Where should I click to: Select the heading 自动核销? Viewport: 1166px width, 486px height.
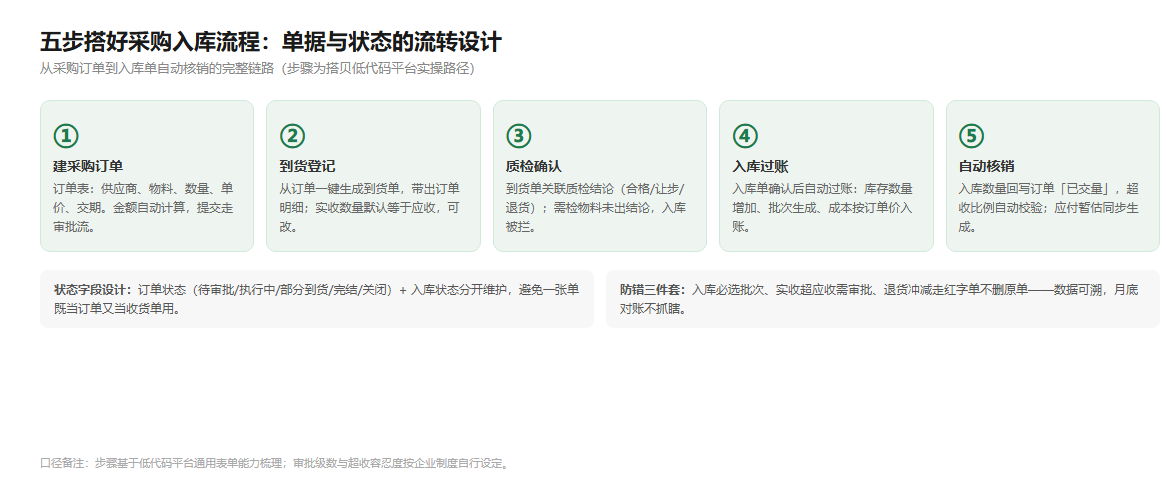point(987,166)
